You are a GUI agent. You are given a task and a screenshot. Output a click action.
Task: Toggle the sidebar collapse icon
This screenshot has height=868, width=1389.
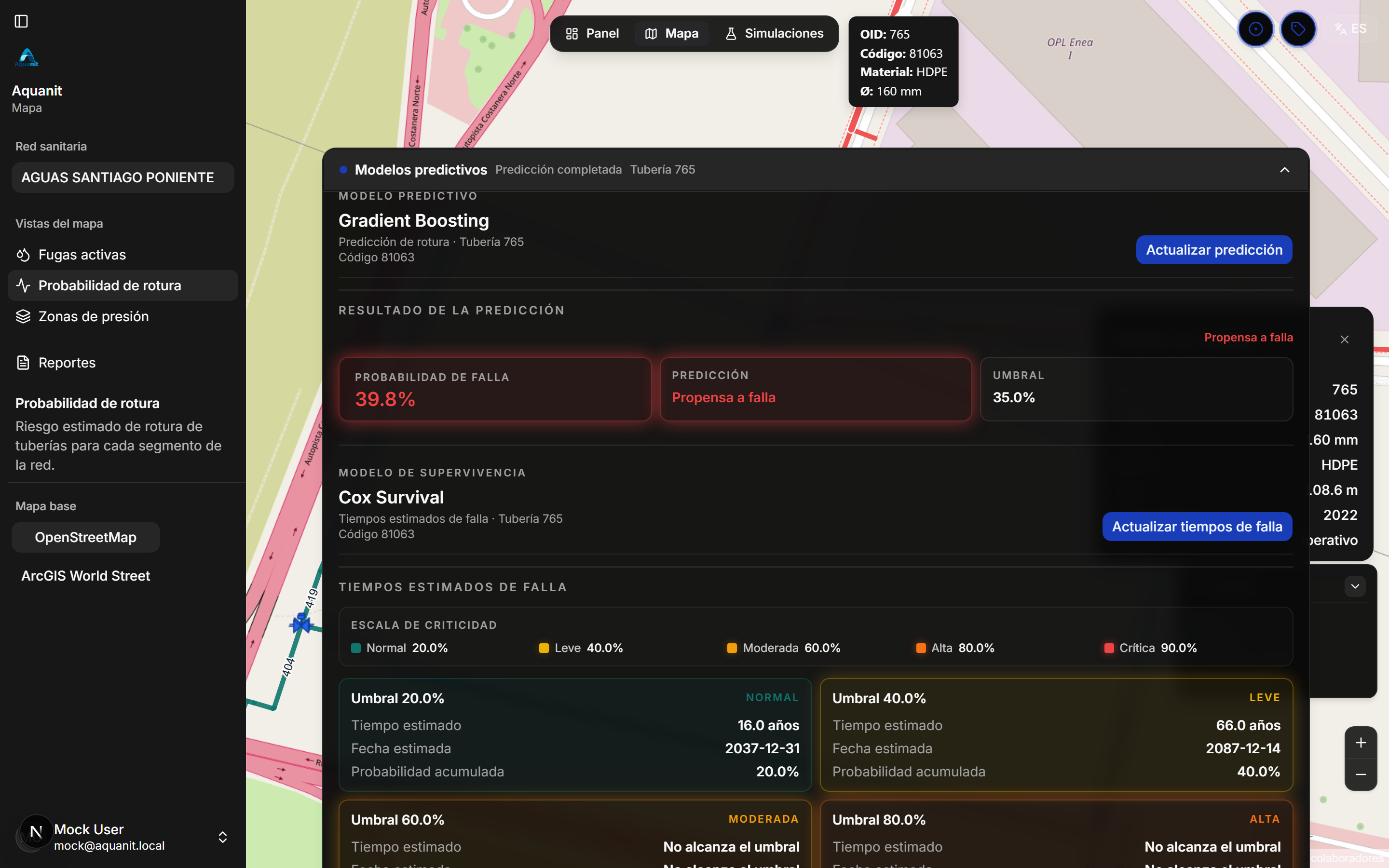click(21, 21)
